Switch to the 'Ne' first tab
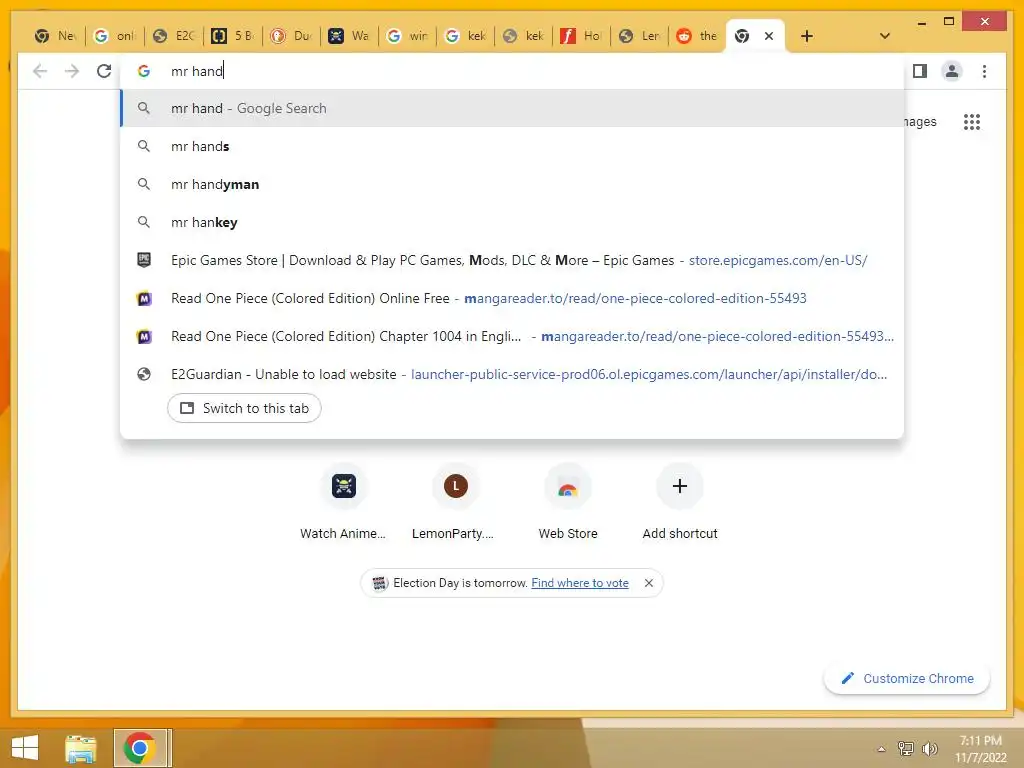This screenshot has width=1024, height=768. (56, 36)
